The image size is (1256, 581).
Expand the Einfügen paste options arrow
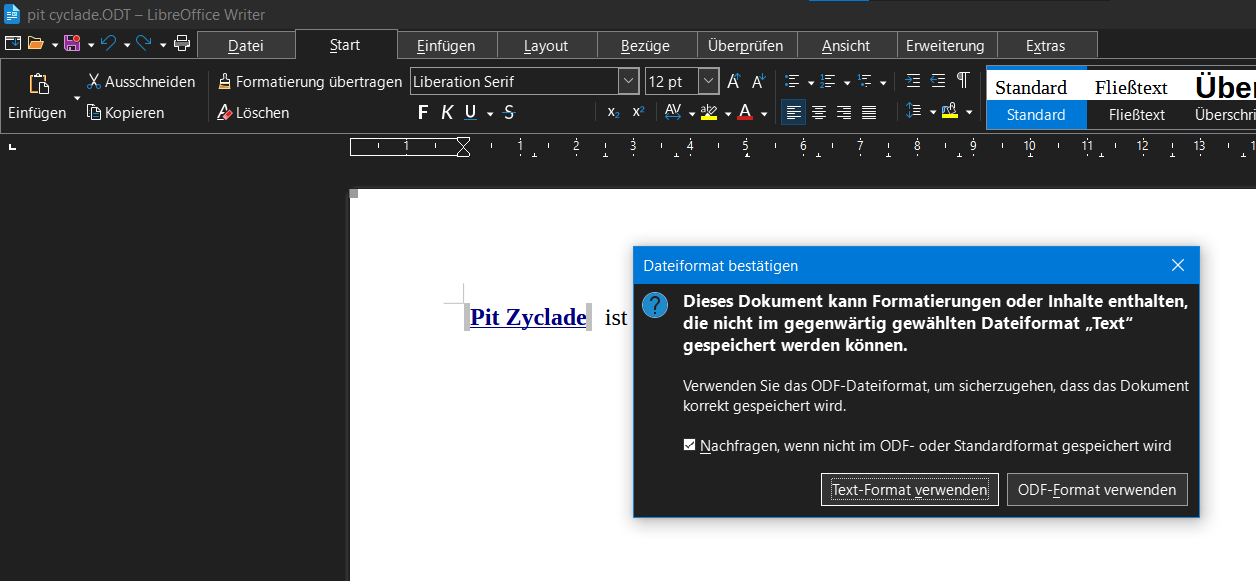(77, 99)
